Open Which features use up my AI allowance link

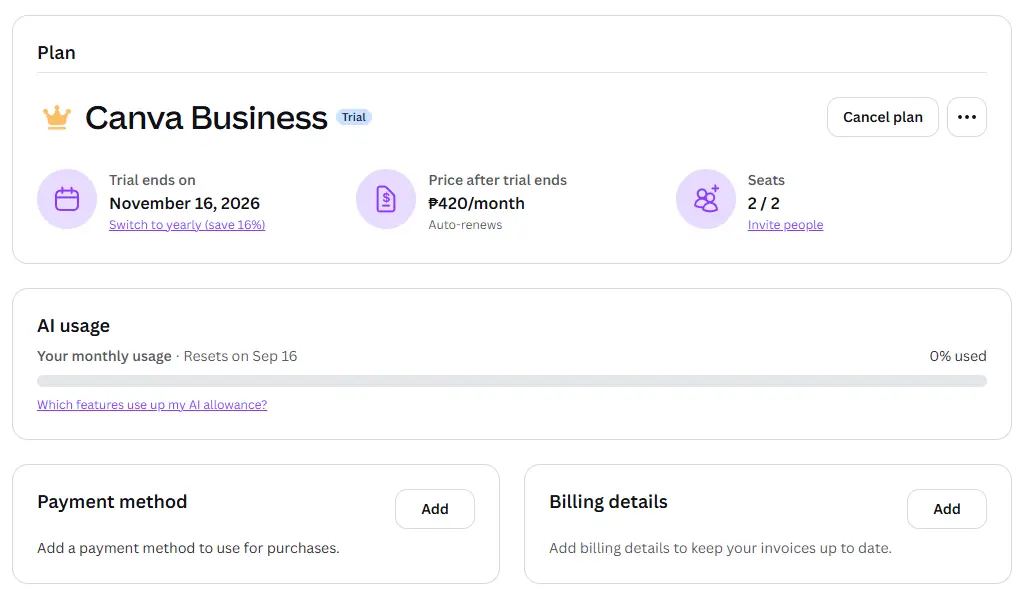tap(152, 404)
